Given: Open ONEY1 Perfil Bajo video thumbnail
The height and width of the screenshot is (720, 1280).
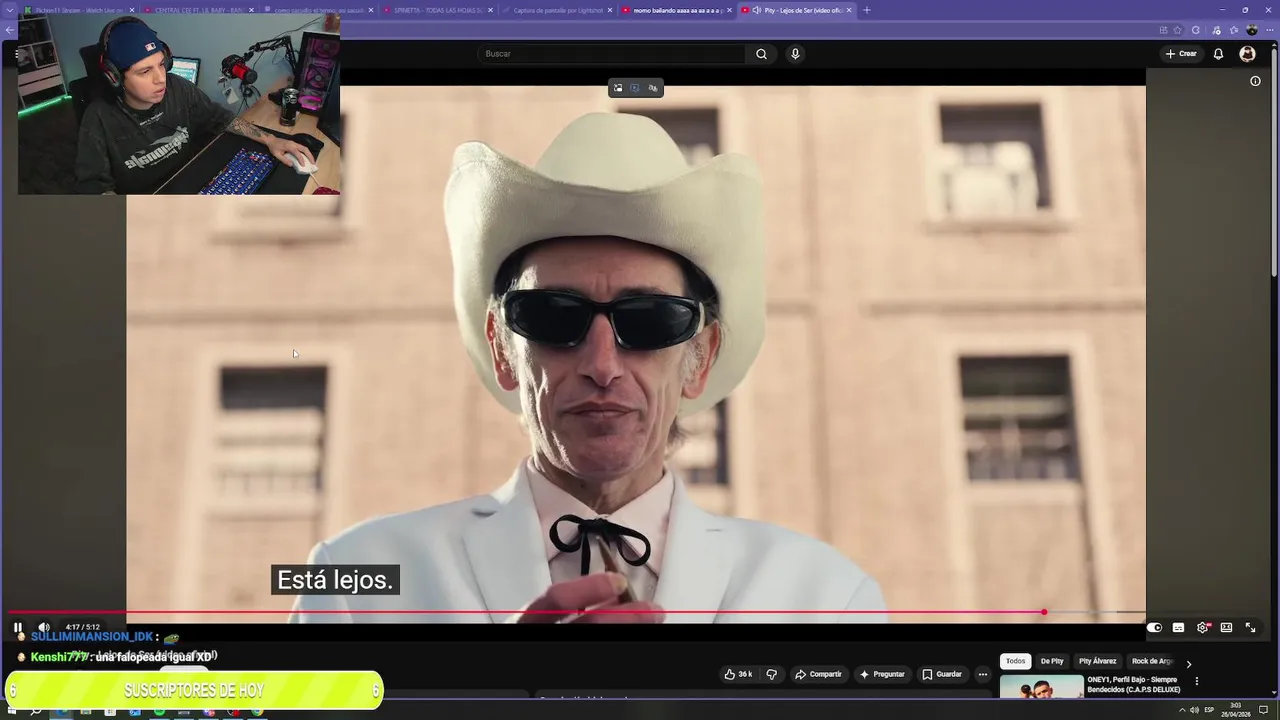Looking at the screenshot, I should point(1041,686).
